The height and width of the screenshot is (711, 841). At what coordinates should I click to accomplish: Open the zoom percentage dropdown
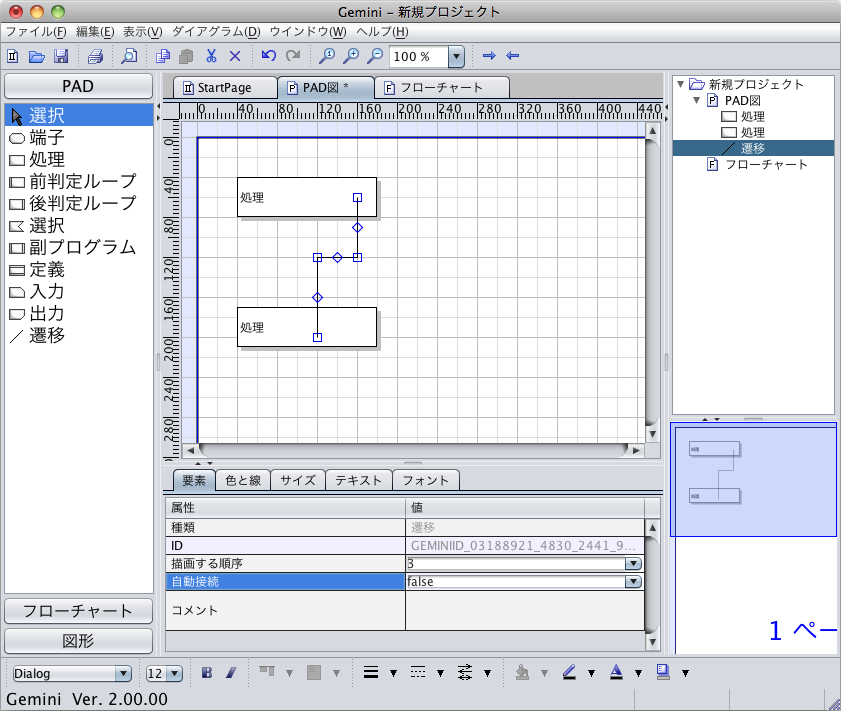(x=456, y=56)
